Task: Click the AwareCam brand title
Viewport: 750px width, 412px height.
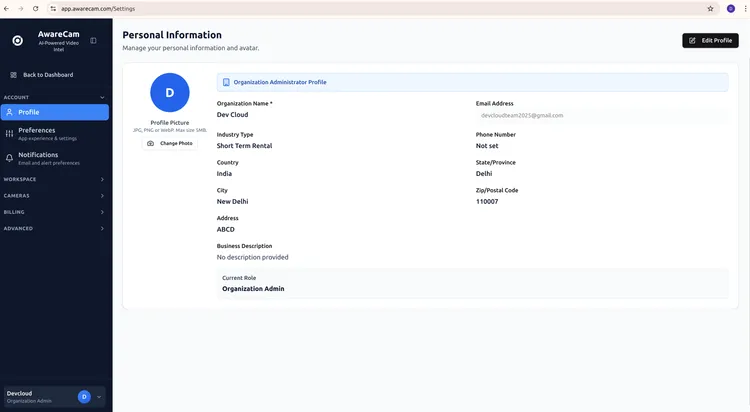Action: click(59, 34)
